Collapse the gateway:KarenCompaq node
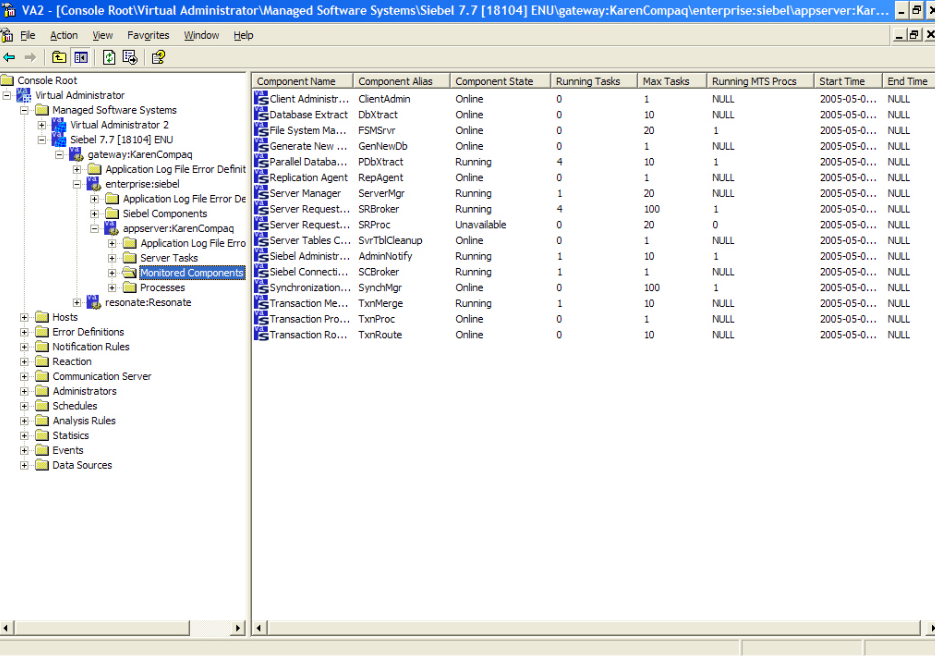 point(60,154)
